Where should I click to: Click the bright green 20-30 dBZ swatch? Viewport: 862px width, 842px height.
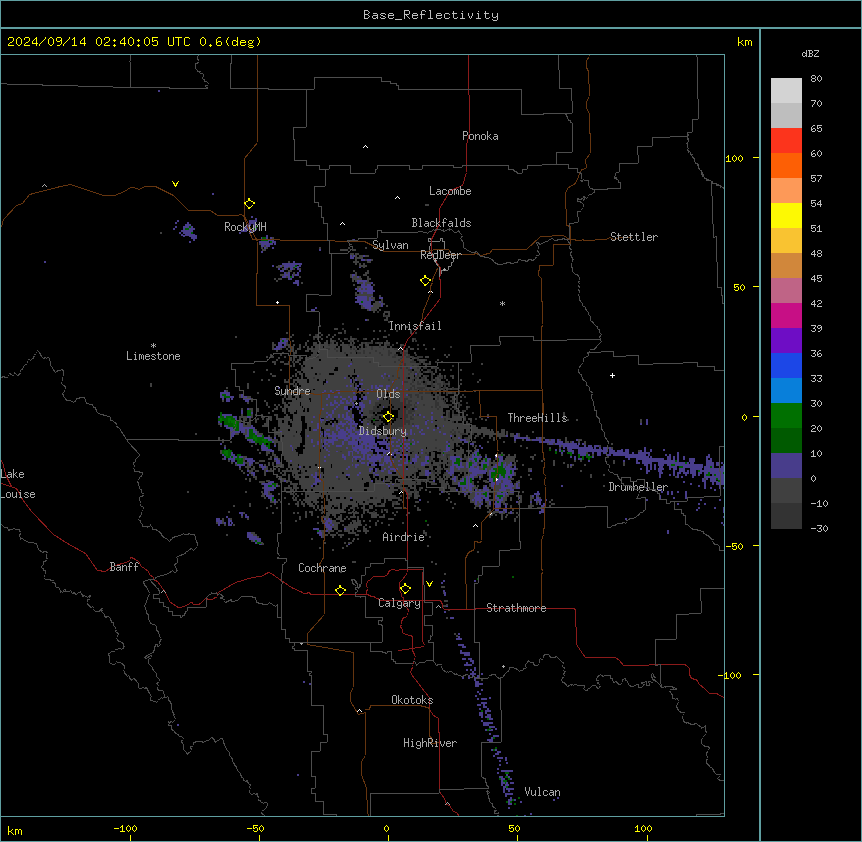click(786, 416)
